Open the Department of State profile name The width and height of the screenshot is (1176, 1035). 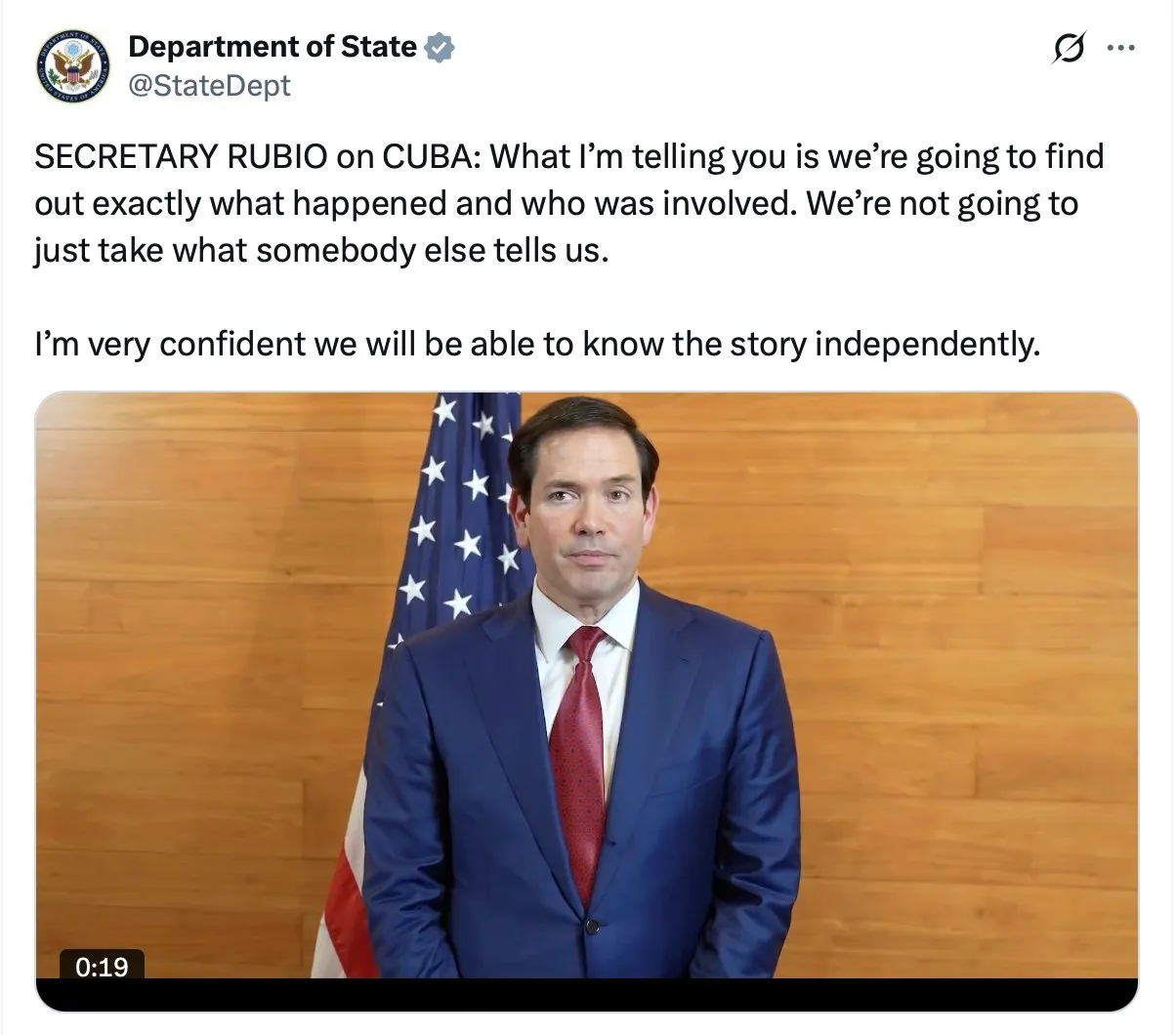[x=273, y=47]
